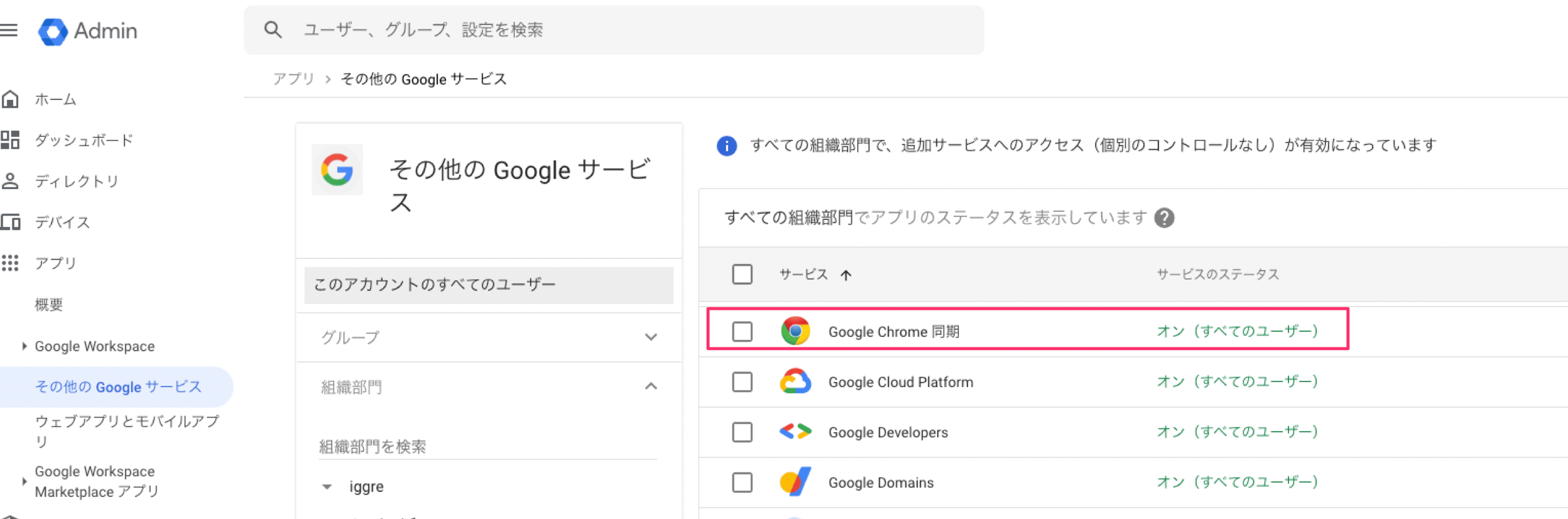Open Google Domains service

(x=881, y=483)
